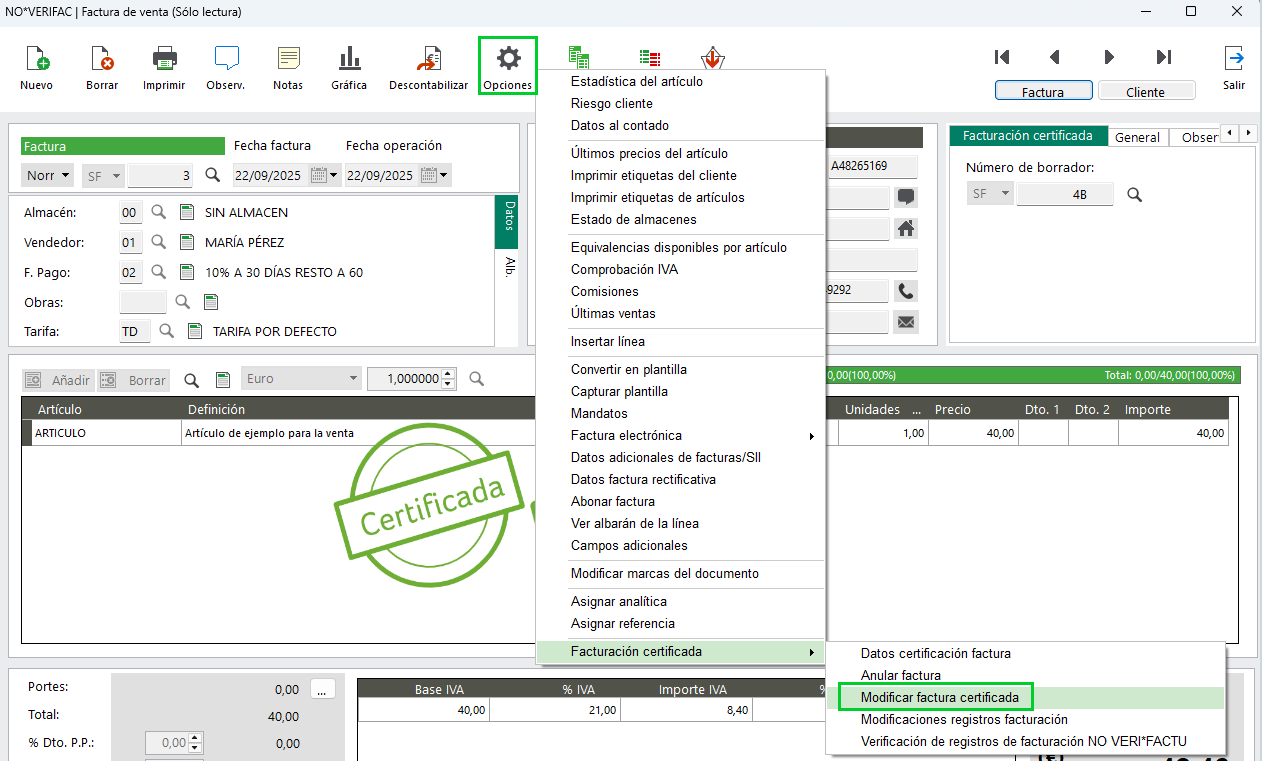Open vertical Alb. side tab
The image size is (1262, 761).
(x=508, y=265)
